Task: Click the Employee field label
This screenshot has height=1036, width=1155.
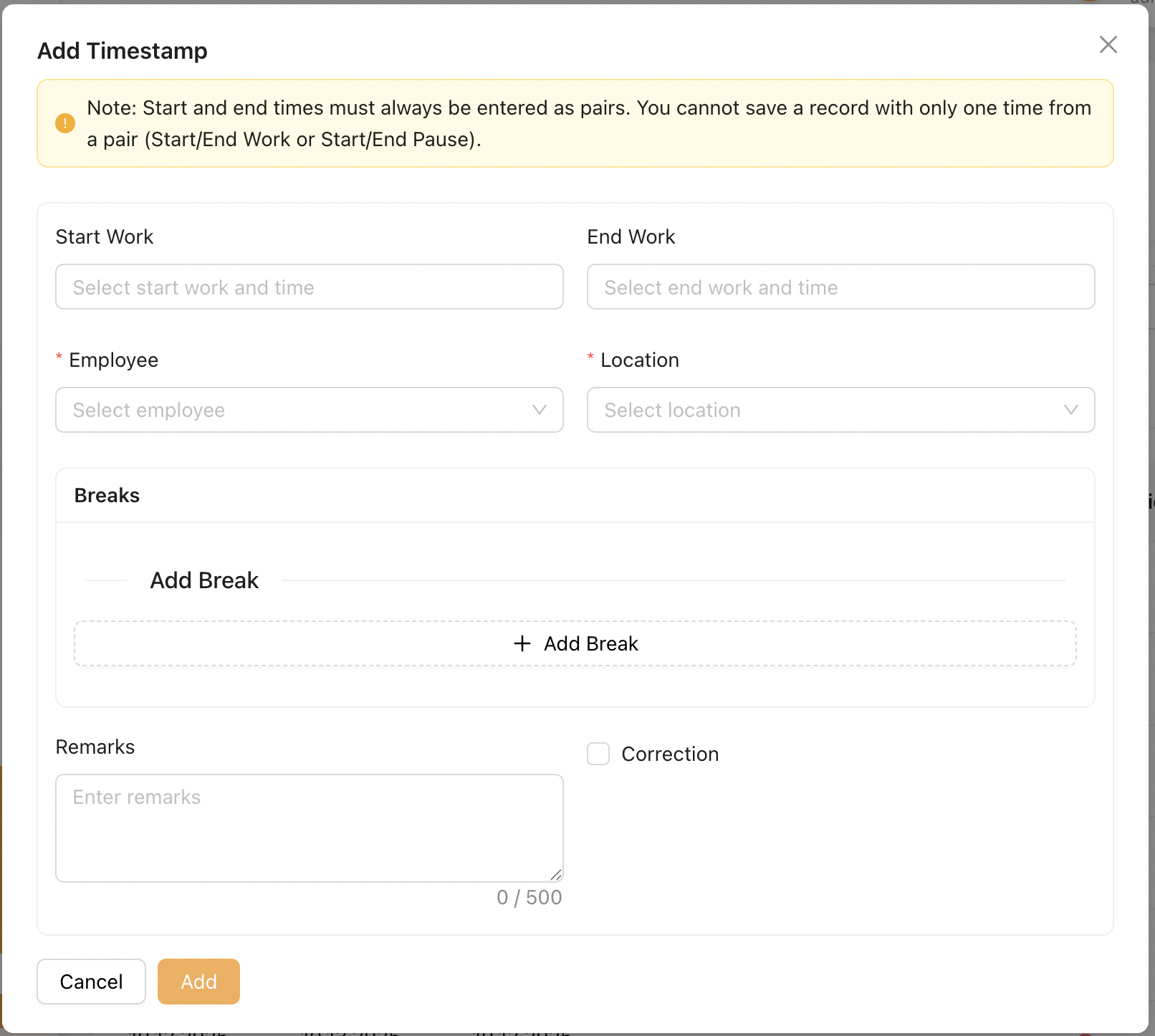Action: [113, 360]
